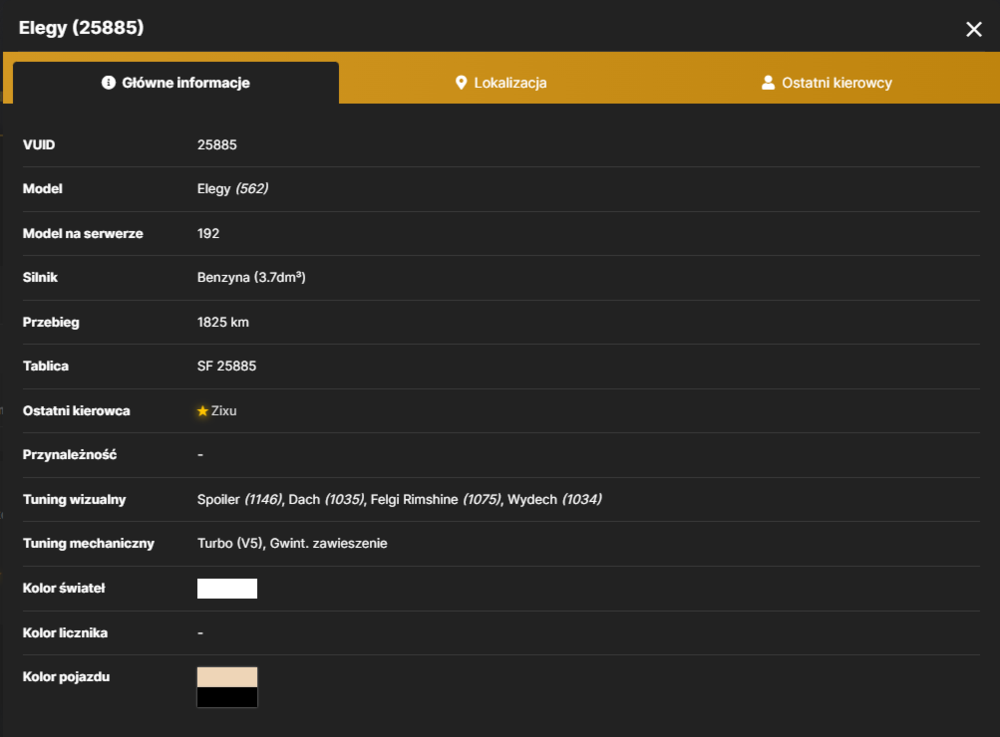This screenshot has width=1000, height=737.
Task: Click the Kolor świateł label
Action: (x=64, y=588)
